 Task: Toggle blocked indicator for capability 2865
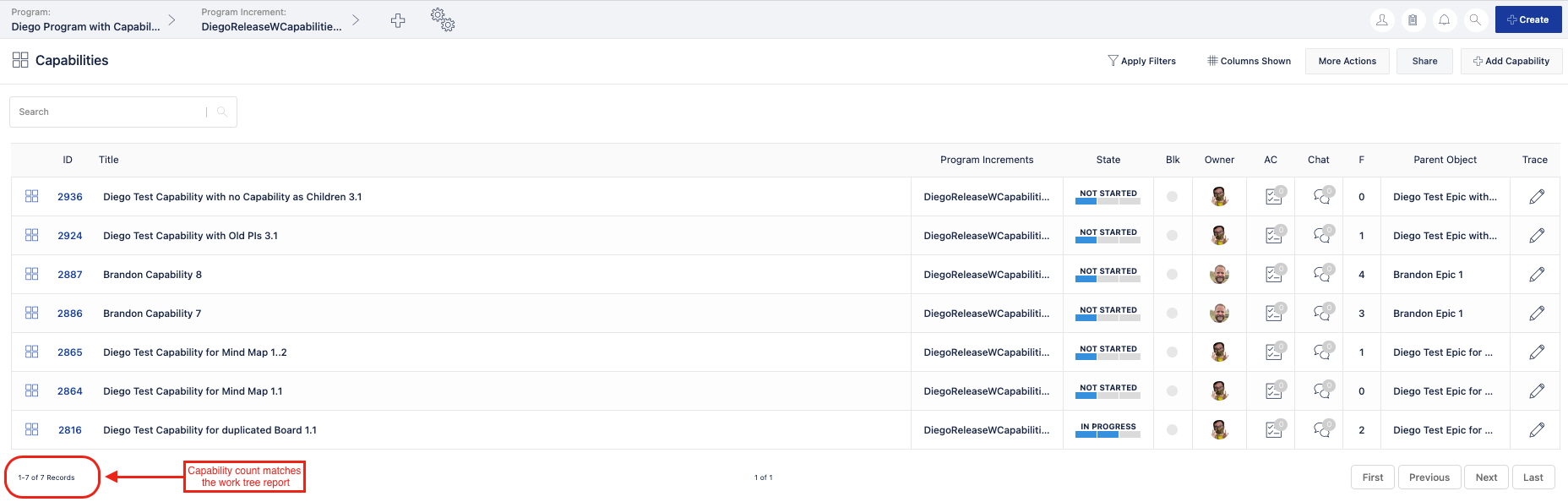[1172, 352]
